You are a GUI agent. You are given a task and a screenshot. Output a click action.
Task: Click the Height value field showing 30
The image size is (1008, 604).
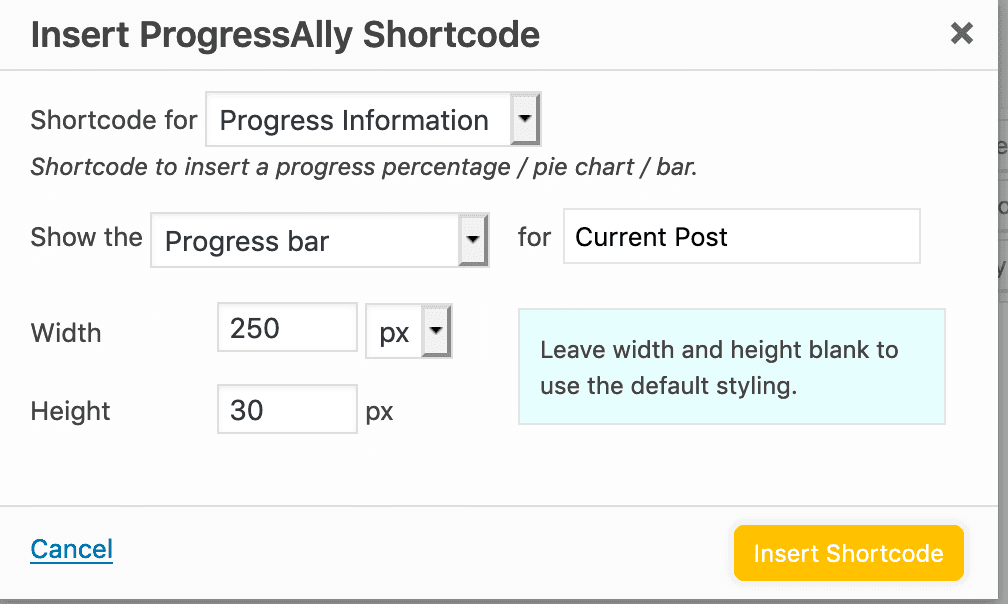click(287, 409)
